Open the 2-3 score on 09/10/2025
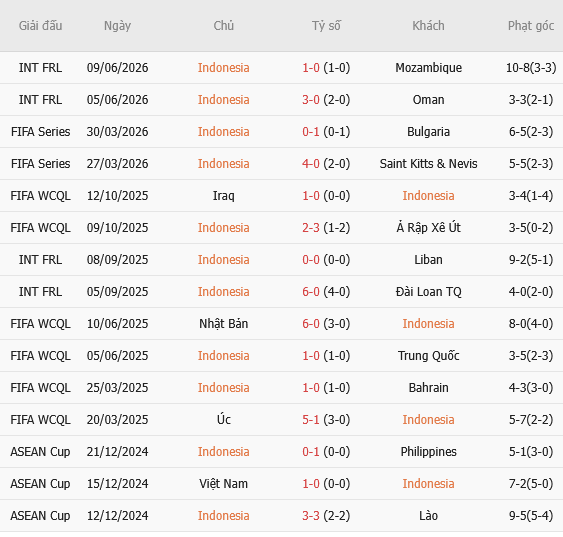The height and width of the screenshot is (537, 563). point(311,228)
